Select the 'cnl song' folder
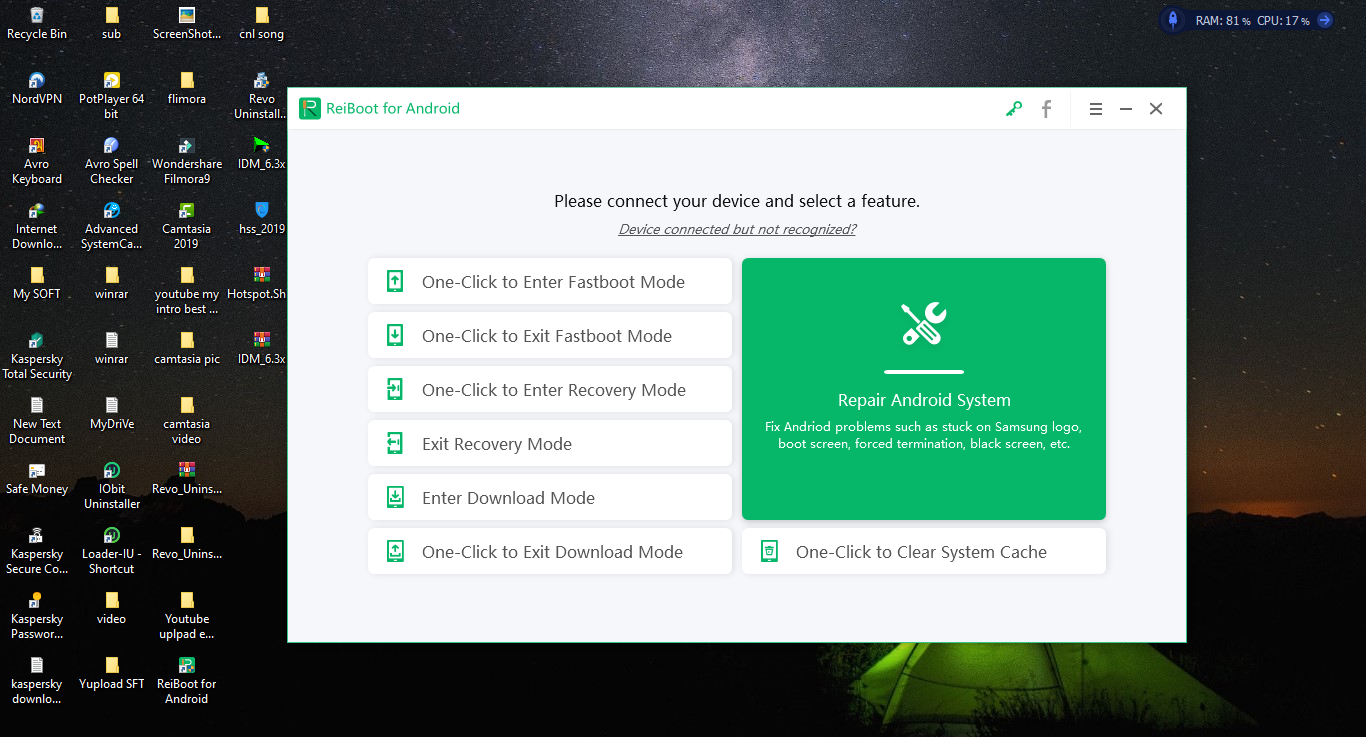This screenshot has height=737, width=1366. (x=262, y=24)
